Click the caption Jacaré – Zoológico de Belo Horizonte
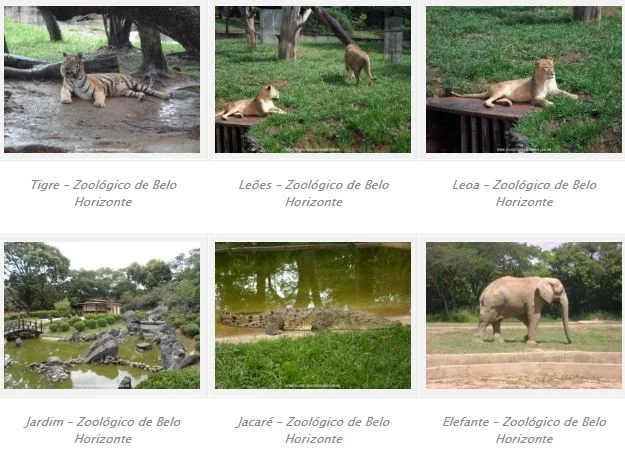The image size is (625, 451). [x=314, y=430]
